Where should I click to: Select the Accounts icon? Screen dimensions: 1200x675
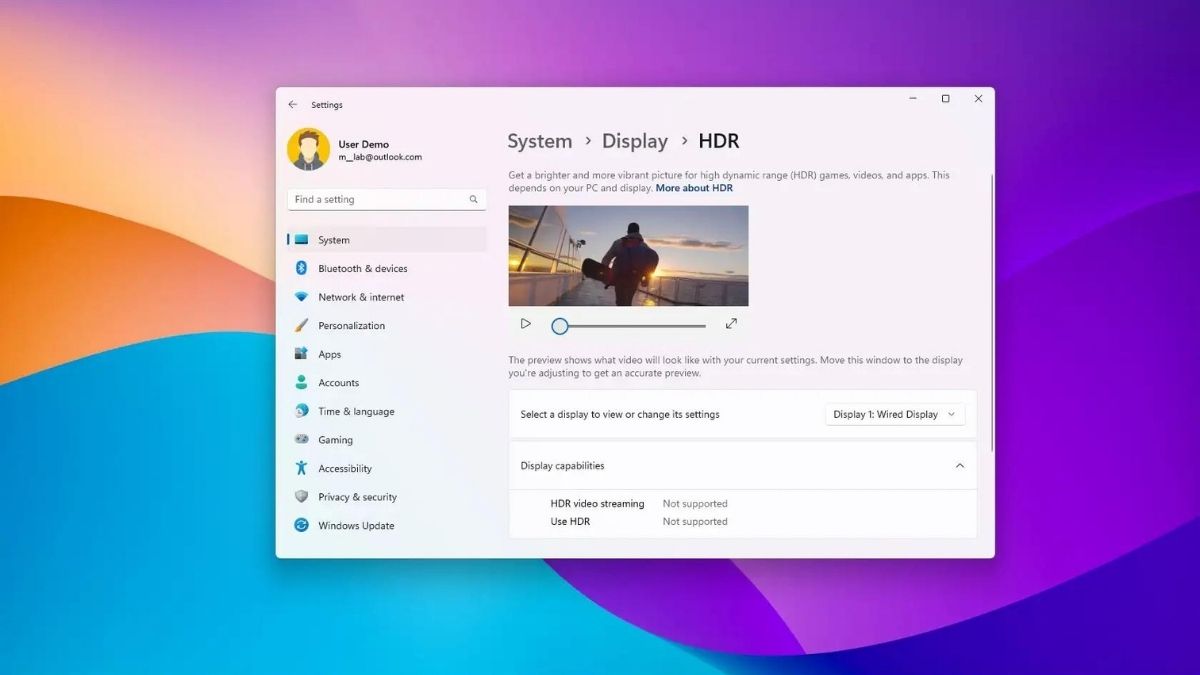(302, 382)
